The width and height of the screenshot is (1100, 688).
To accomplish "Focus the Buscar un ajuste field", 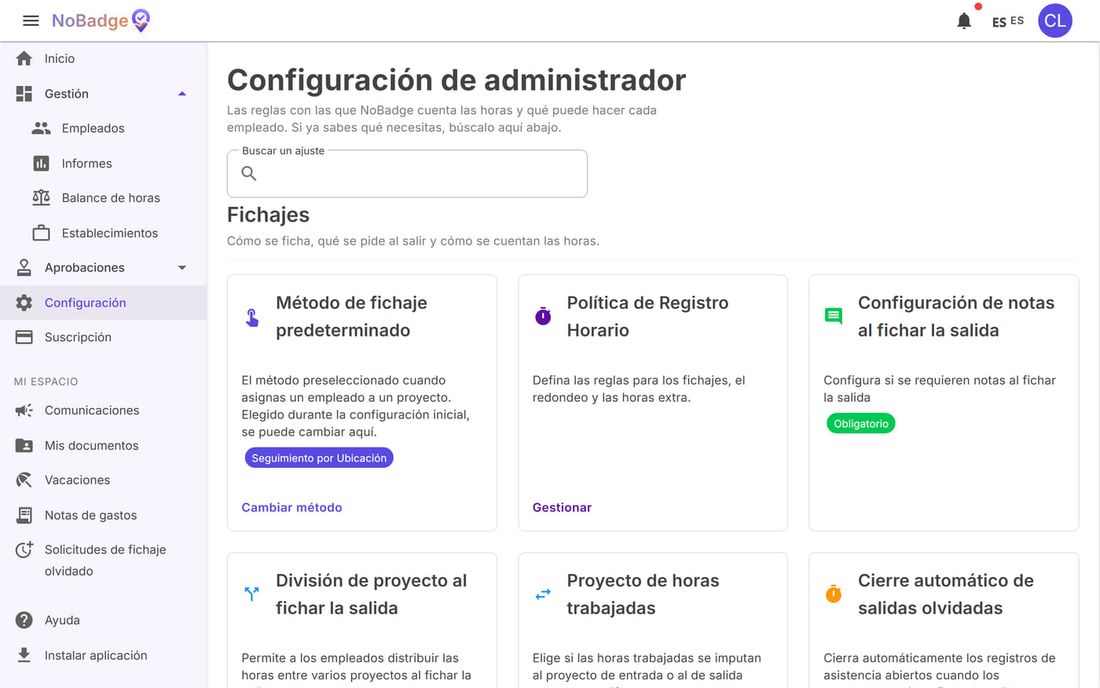I will click(407, 173).
